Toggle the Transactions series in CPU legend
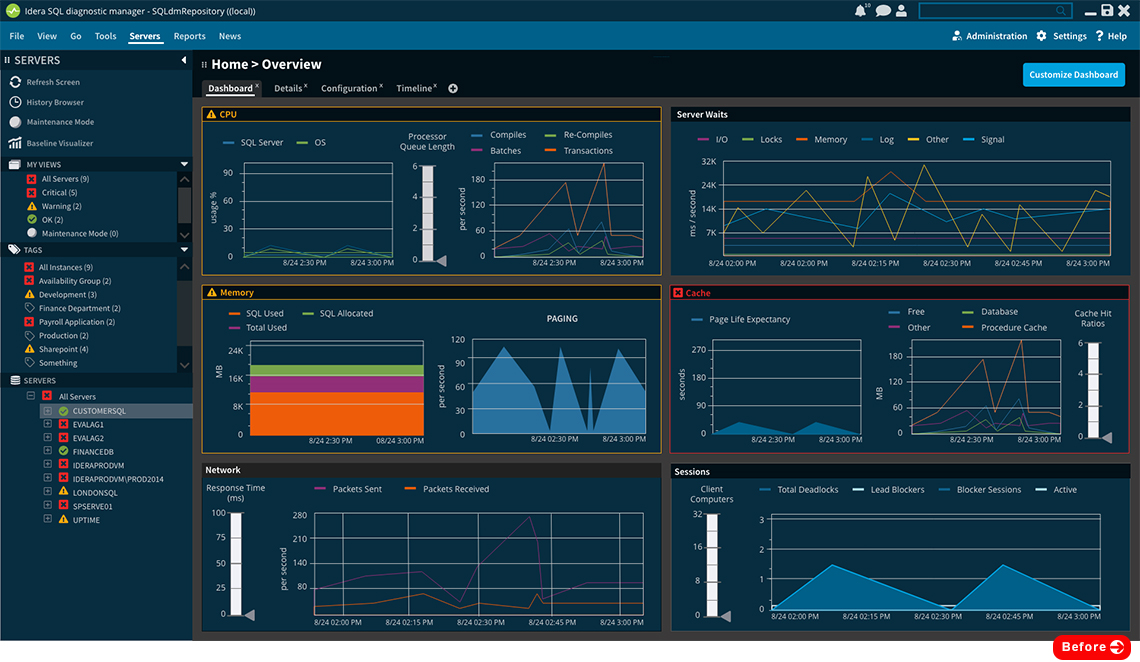 point(550,151)
